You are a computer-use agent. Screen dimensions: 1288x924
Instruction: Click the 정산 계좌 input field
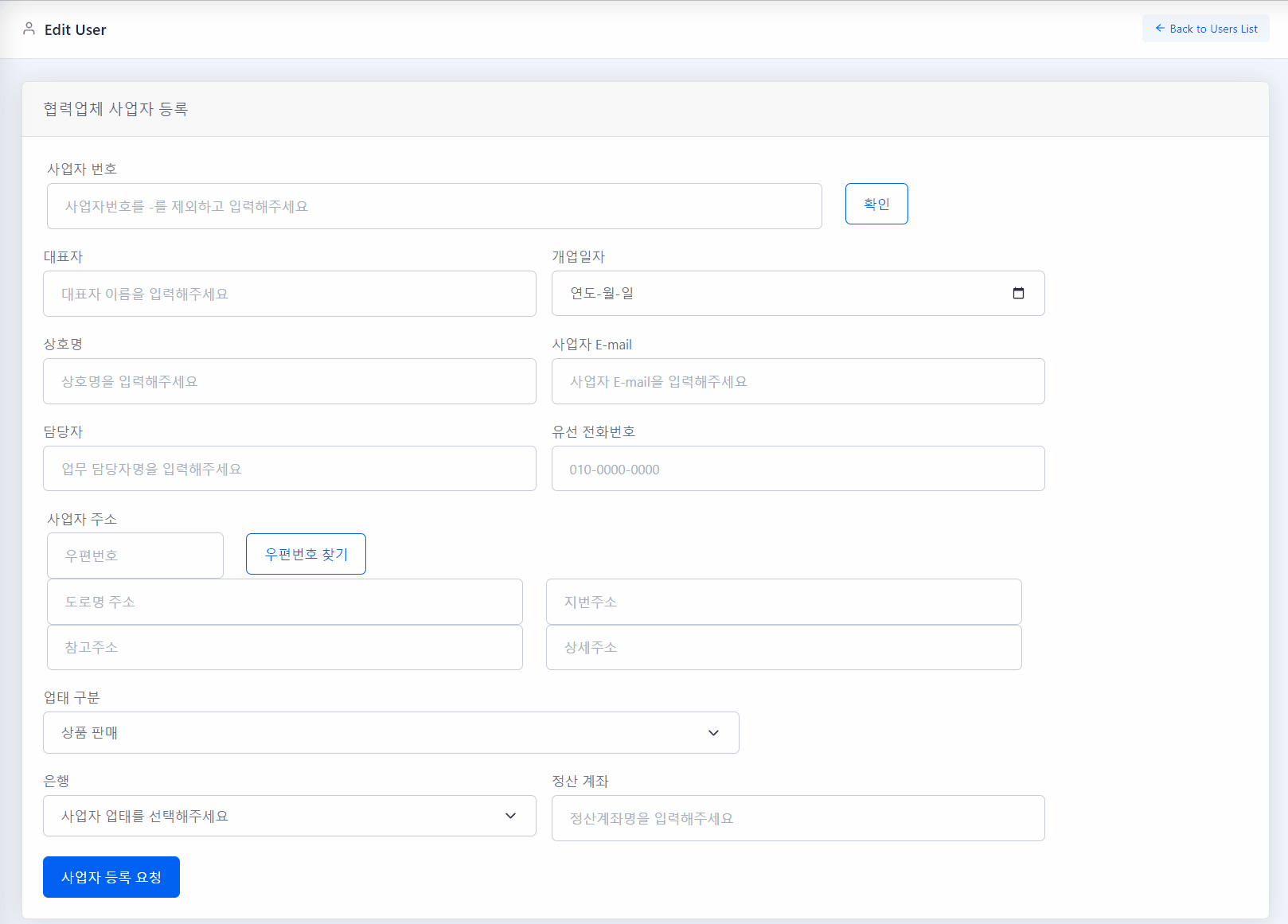coord(798,818)
